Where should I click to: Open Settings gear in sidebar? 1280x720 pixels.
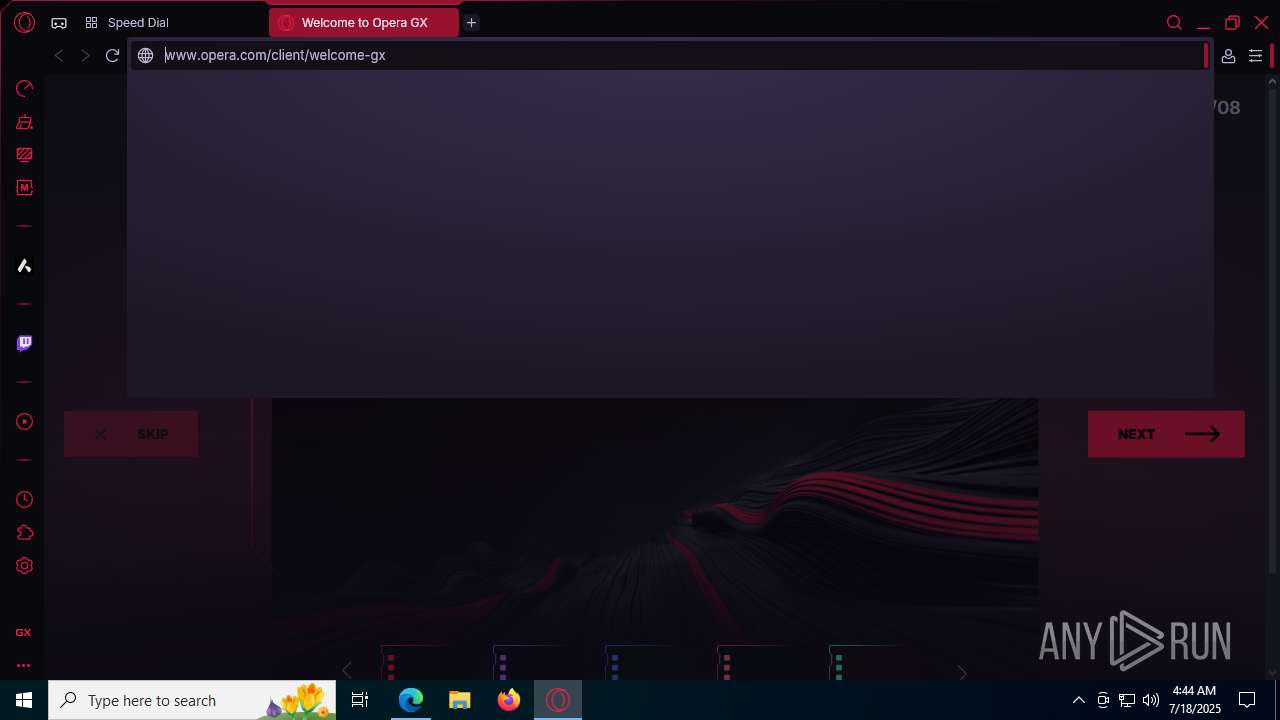tap(24, 566)
